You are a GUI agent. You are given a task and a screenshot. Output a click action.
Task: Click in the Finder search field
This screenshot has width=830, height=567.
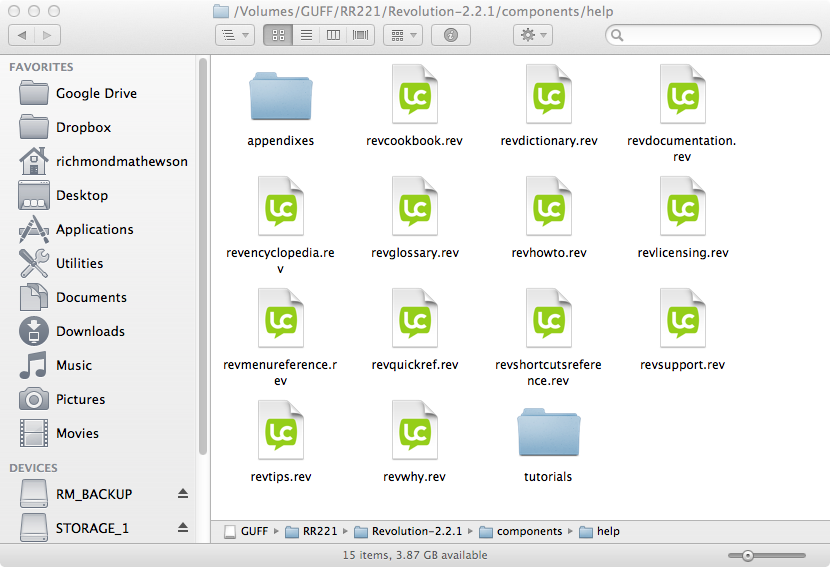(x=720, y=35)
